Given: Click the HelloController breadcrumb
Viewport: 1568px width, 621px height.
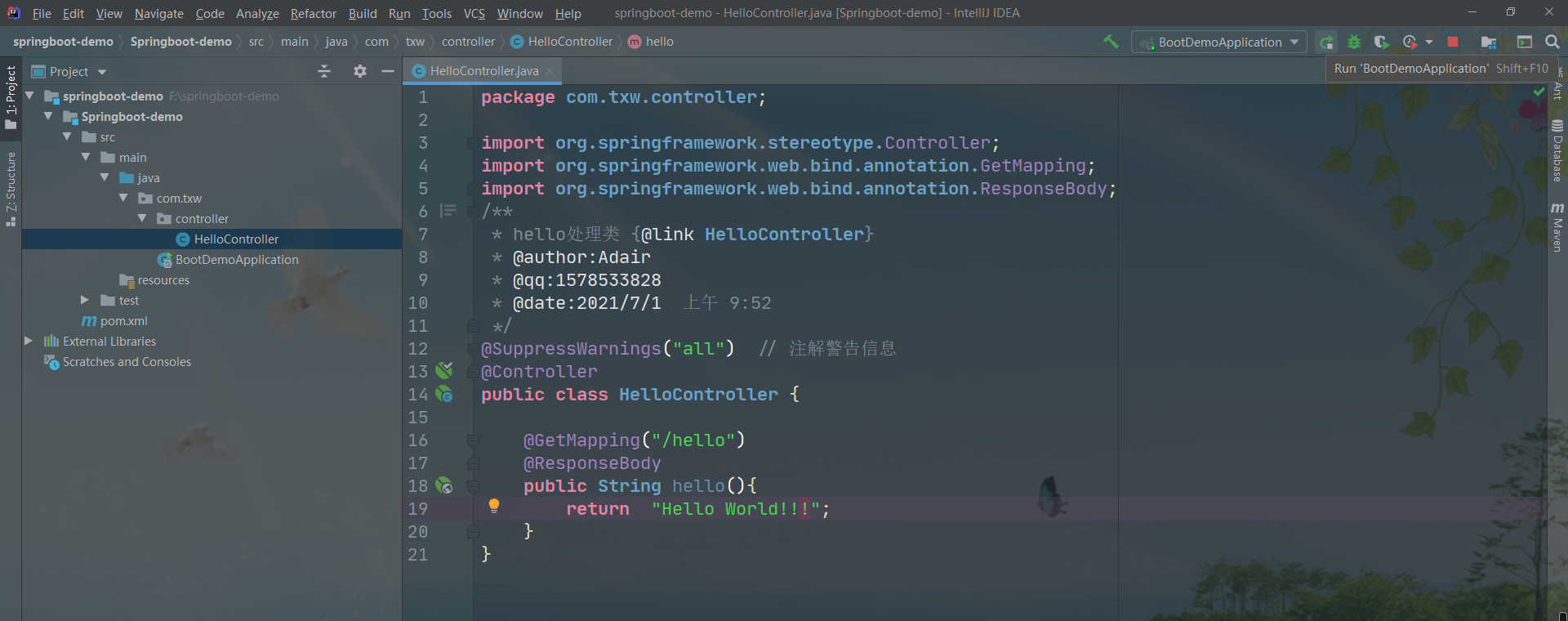Looking at the screenshot, I should tap(562, 42).
